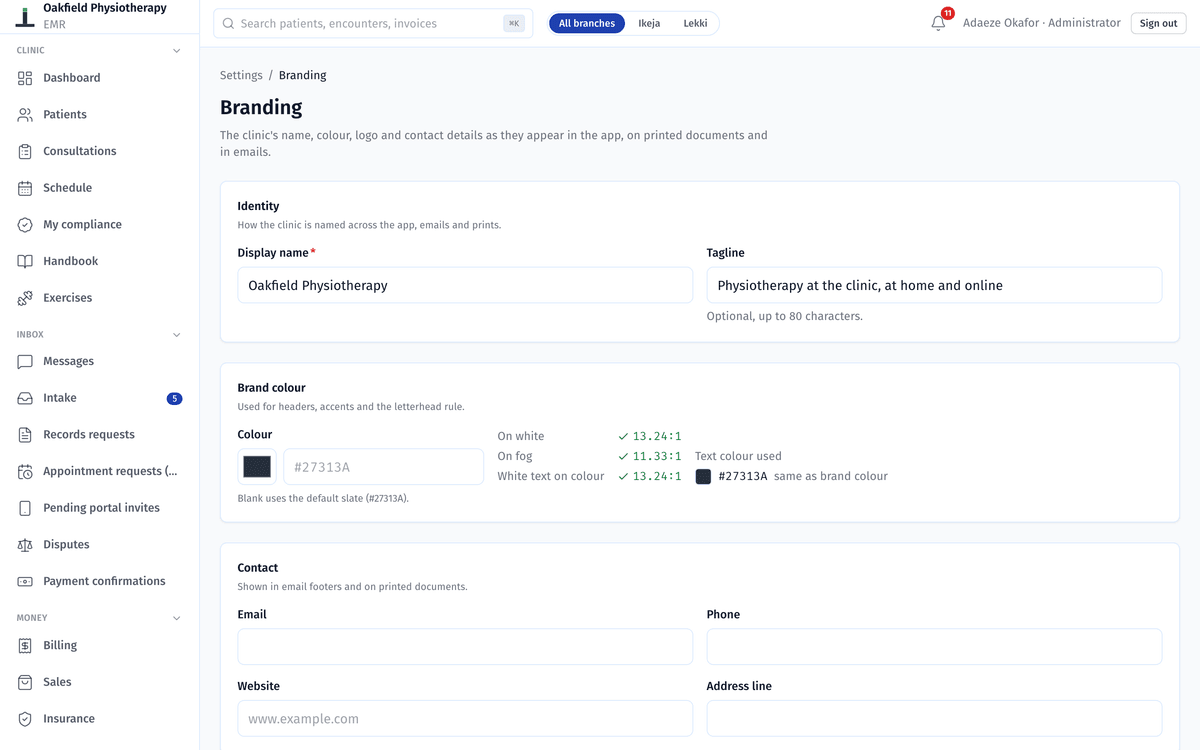
Task: Click the Appointment requests calendar icon
Action: click(25, 472)
